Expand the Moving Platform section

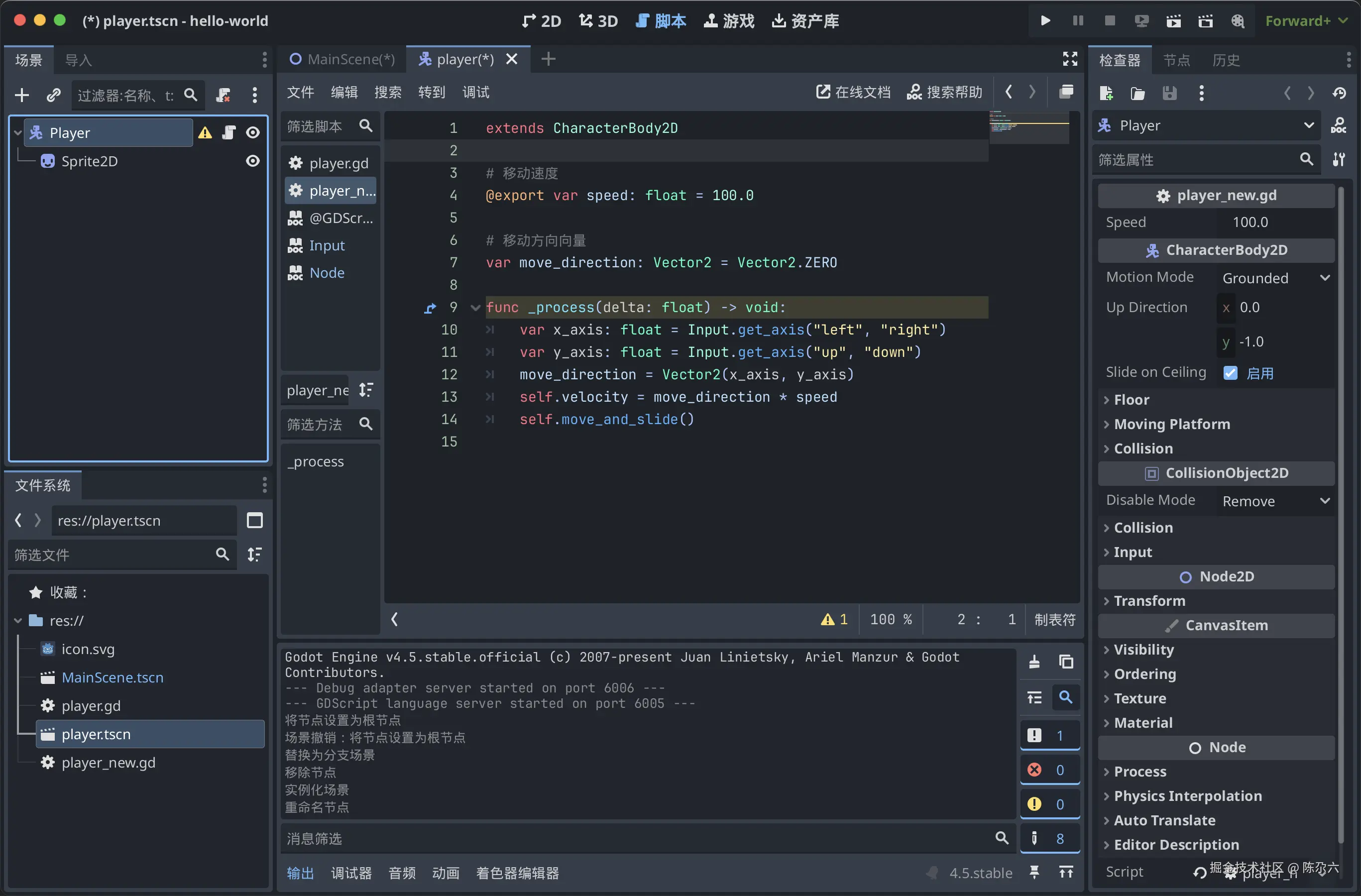(1171, 424)
